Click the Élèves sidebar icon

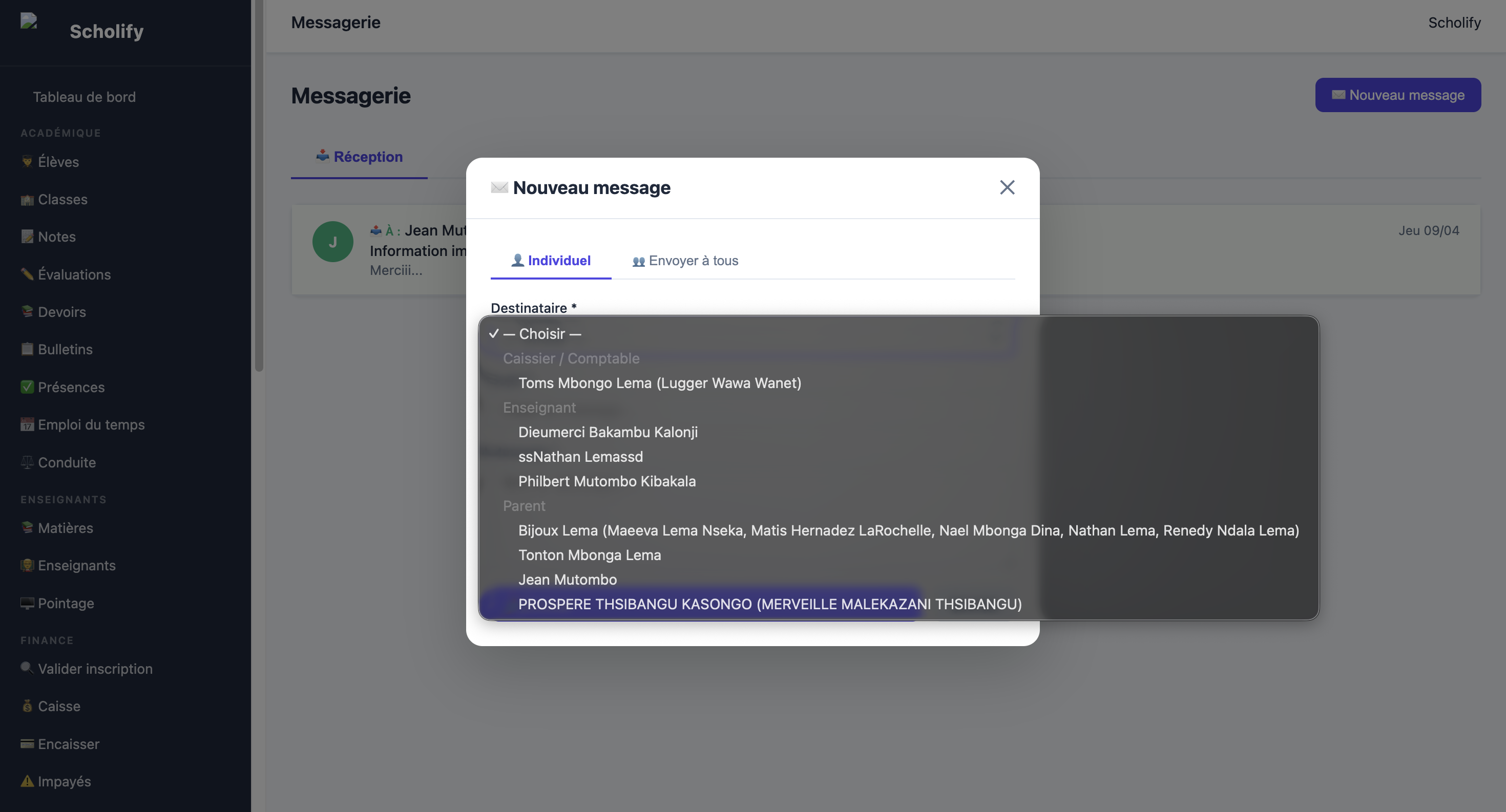[27, 162]
